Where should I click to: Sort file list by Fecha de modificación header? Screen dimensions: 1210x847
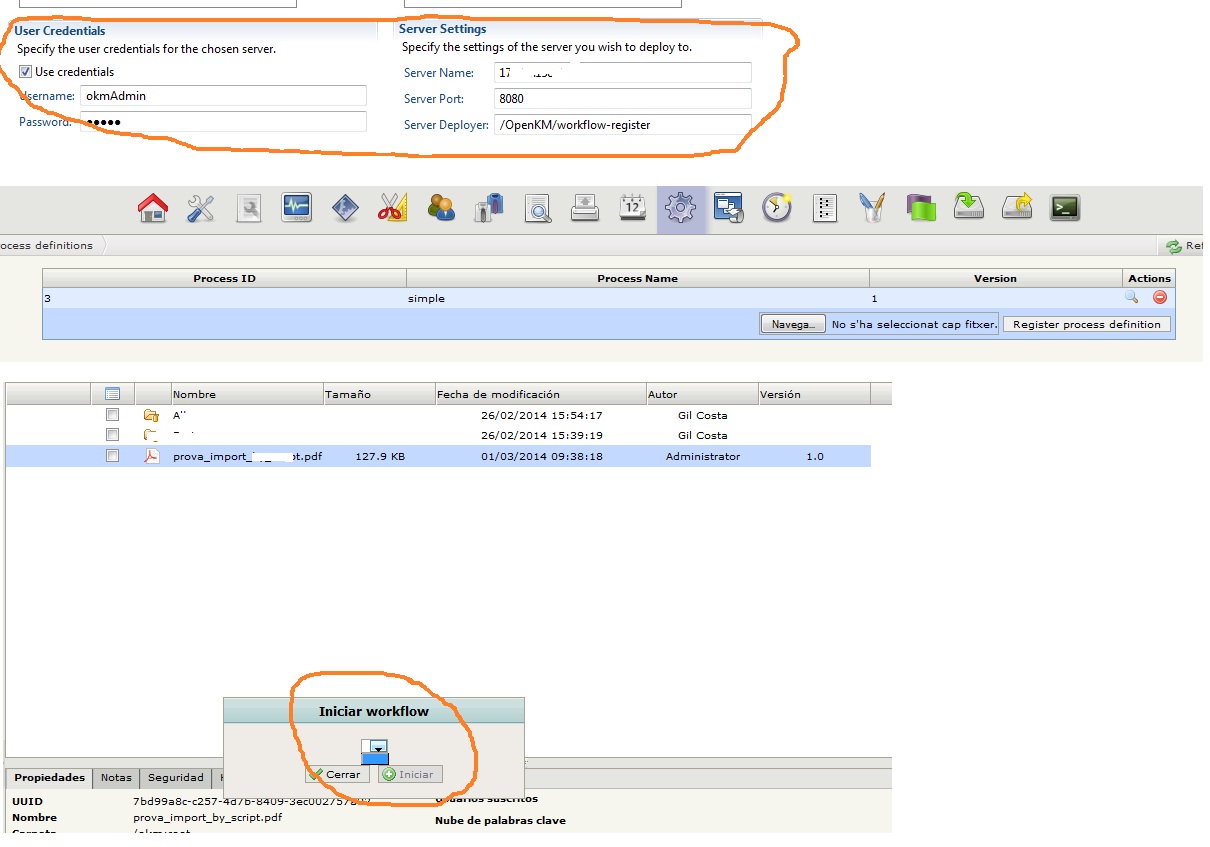498,394
